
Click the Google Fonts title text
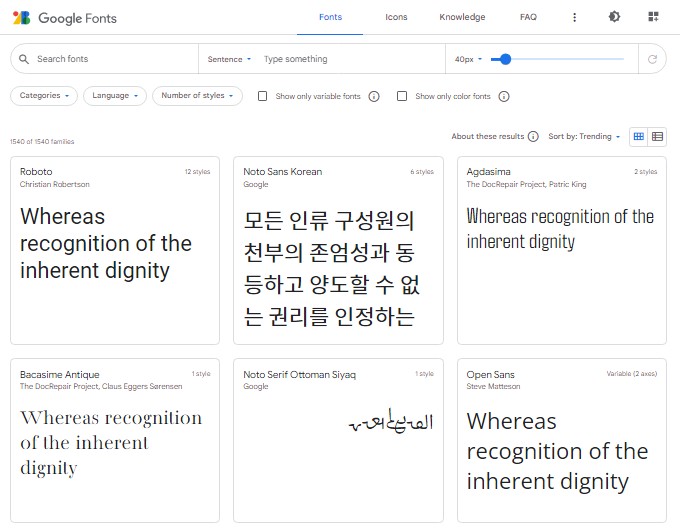[78, 18]
